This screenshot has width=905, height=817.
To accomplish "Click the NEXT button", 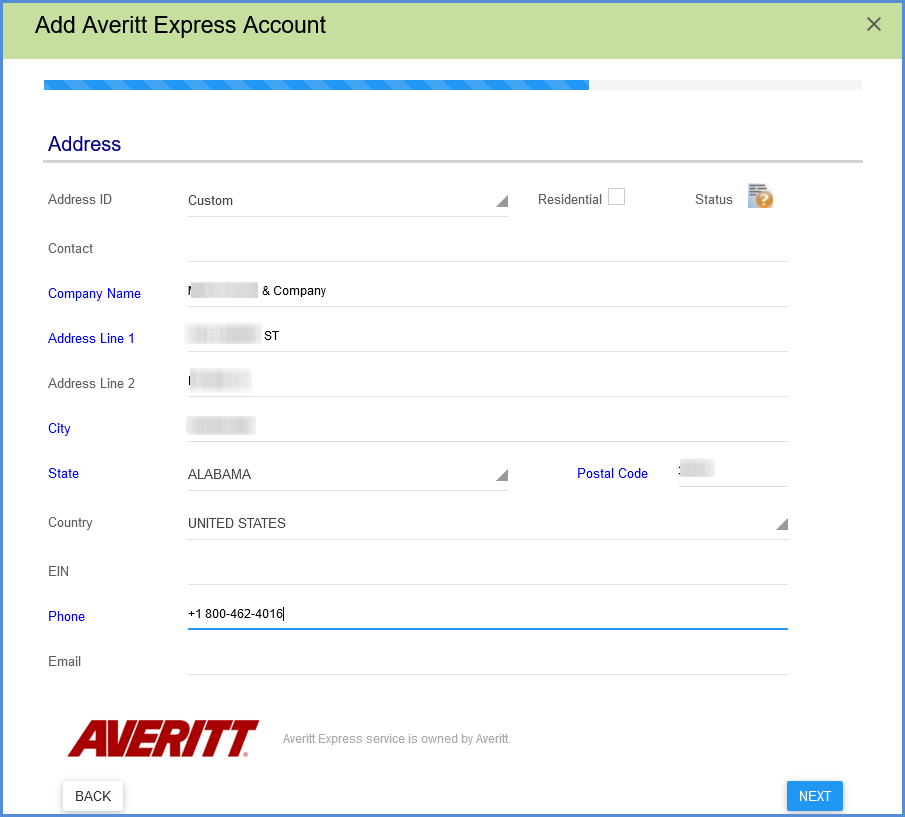I will coord(814,796).
